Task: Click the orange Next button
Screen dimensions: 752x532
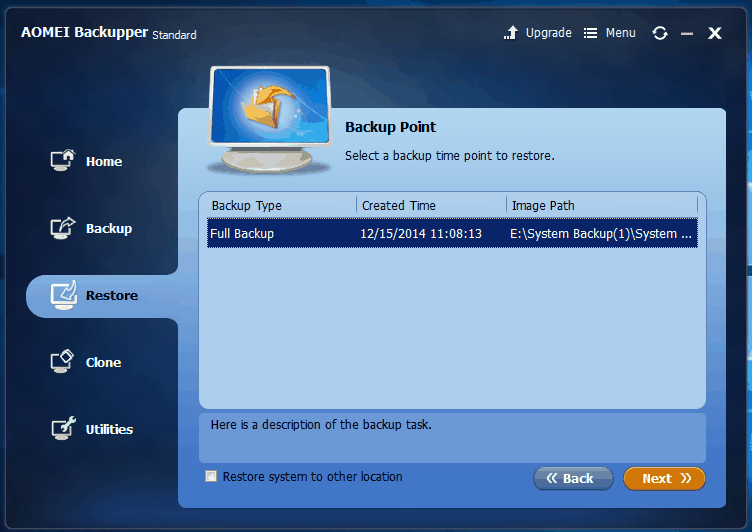Action: click(664, 478)
